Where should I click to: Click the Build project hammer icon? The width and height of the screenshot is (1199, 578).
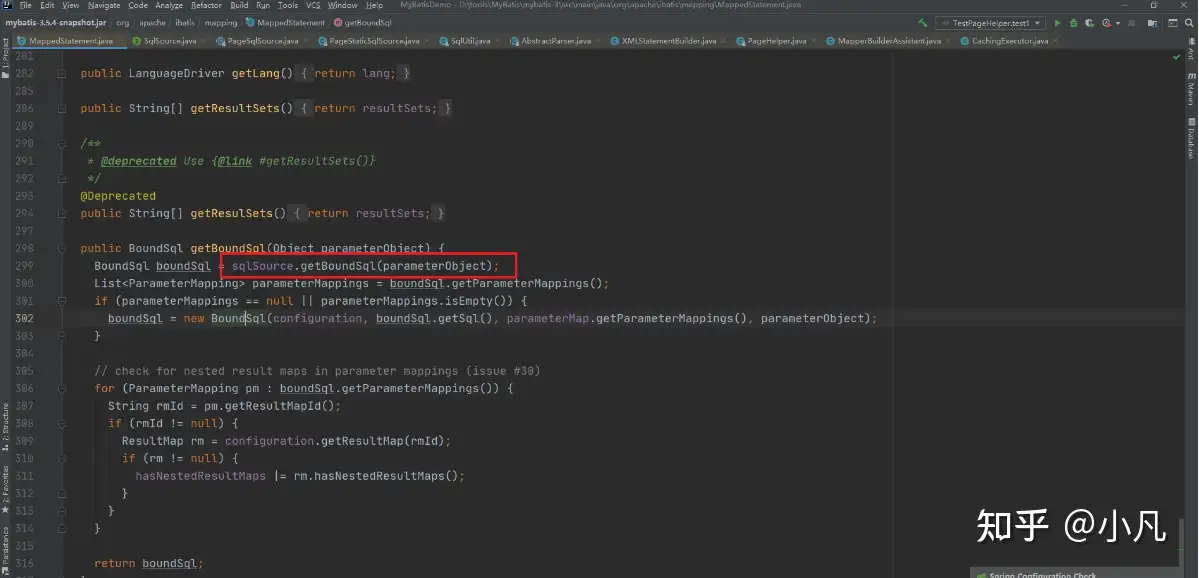[x=923, y=23]
